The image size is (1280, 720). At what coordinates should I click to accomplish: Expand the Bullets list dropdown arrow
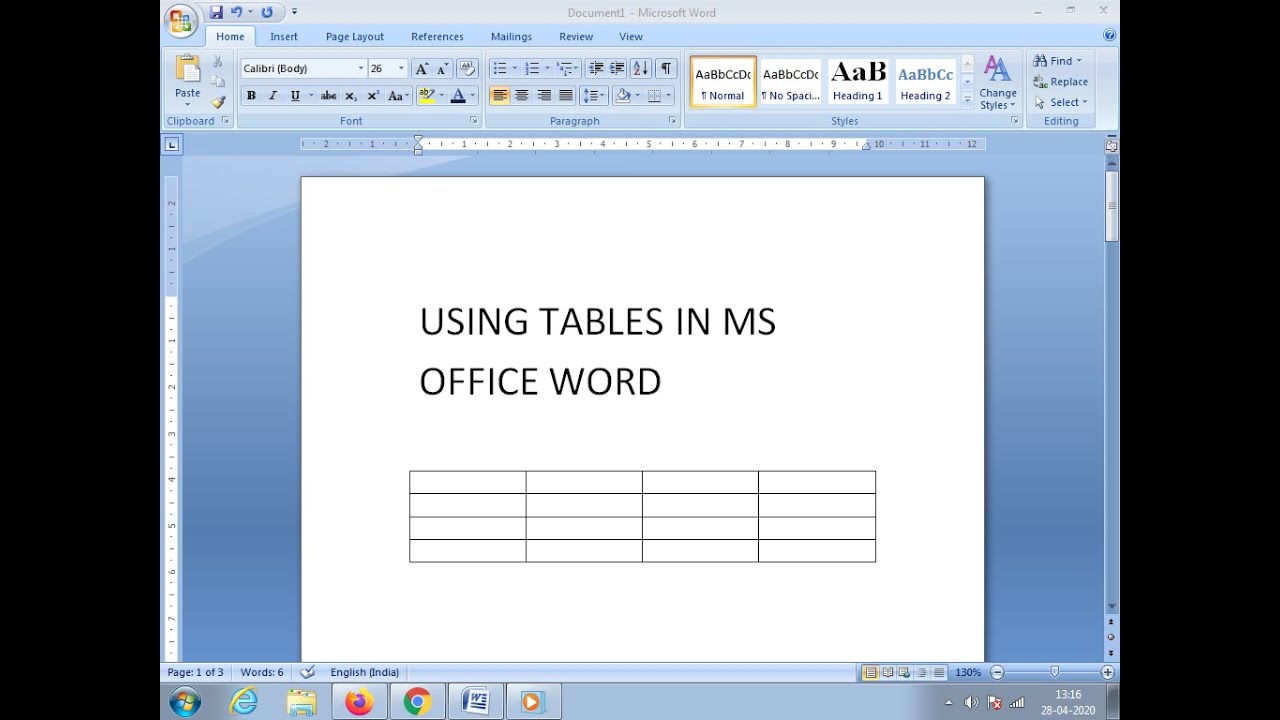click(514, 68)
